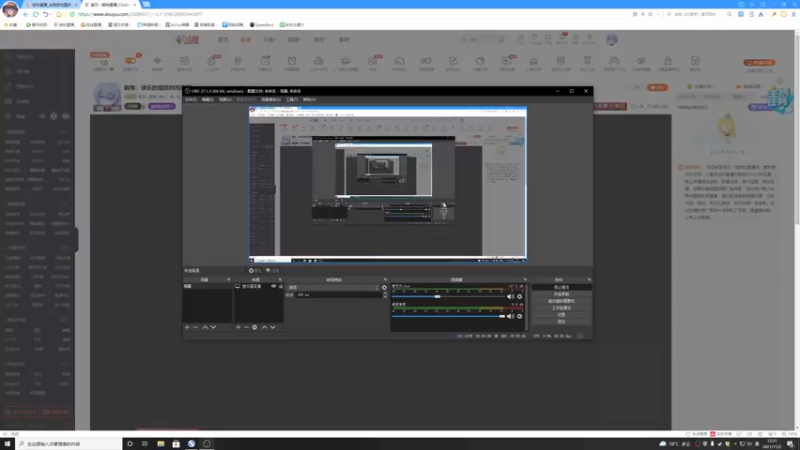800x450 pixels.
Task: Open source Filters button above docks
Action: 273,270
